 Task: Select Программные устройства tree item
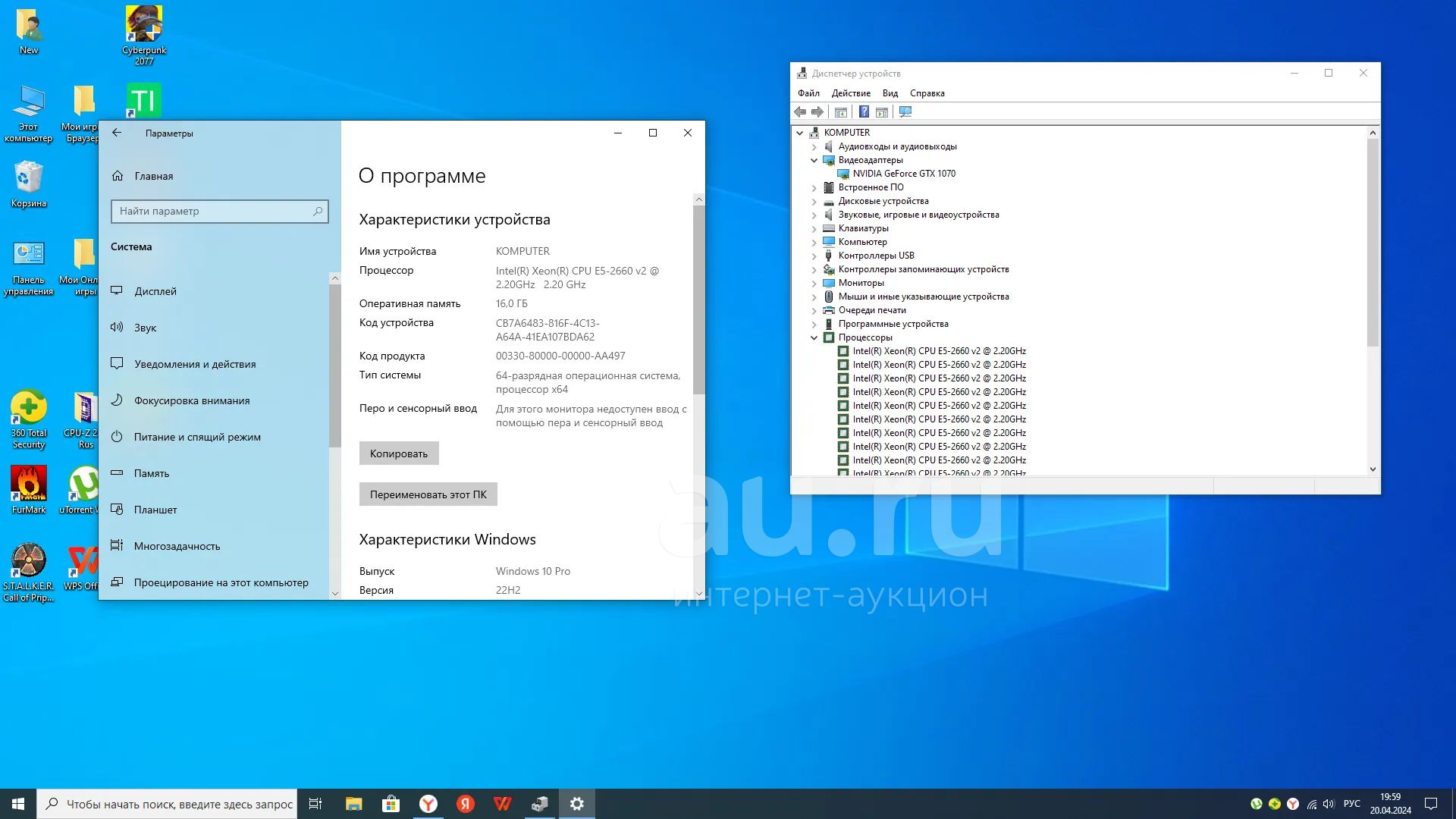(x=893, y=325)
